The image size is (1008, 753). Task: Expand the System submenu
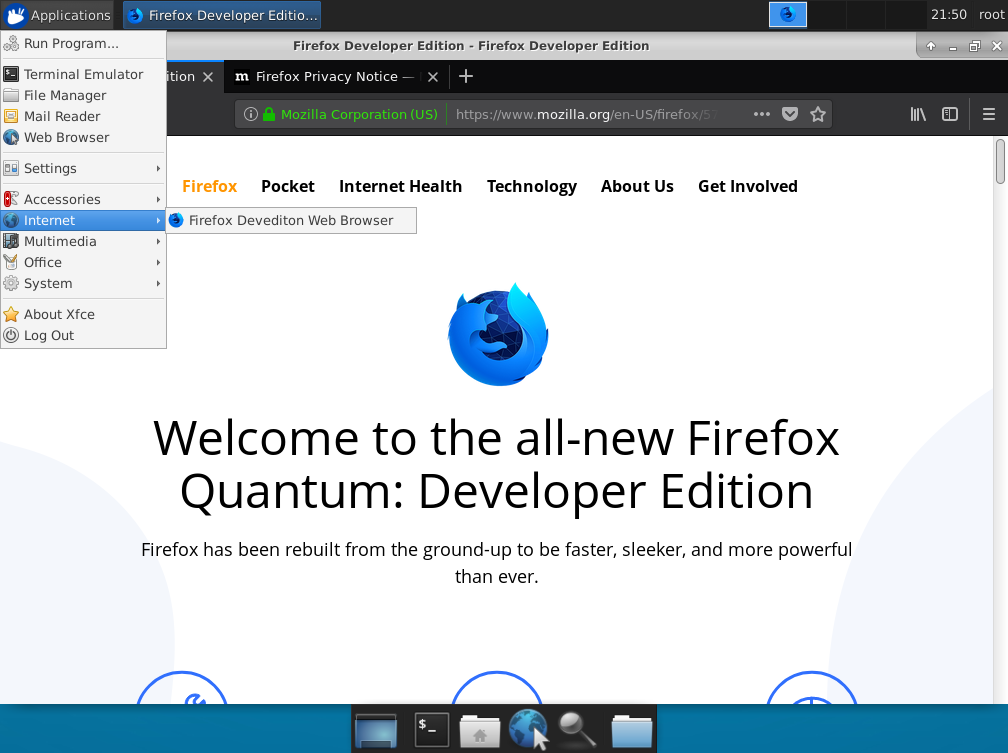click(x=84, y=284)
